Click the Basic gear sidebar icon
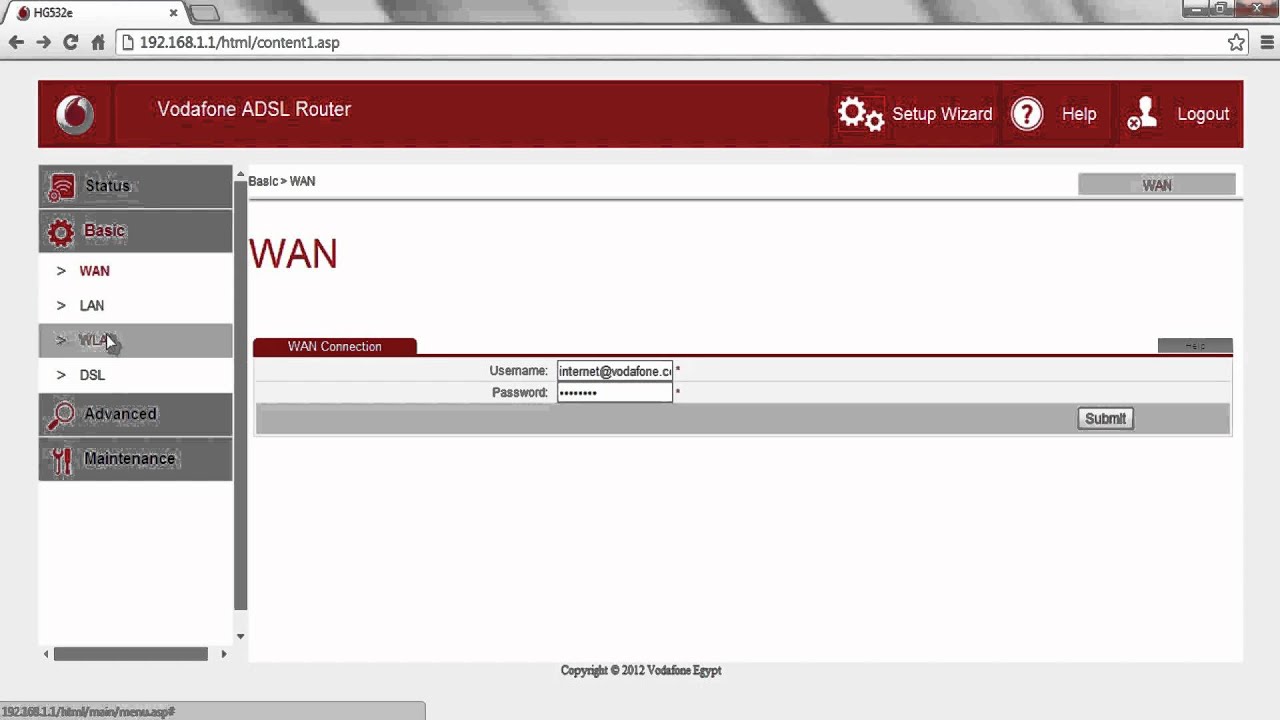The width and height of the screenshot is (1280, 720). [x=61, y=233]
